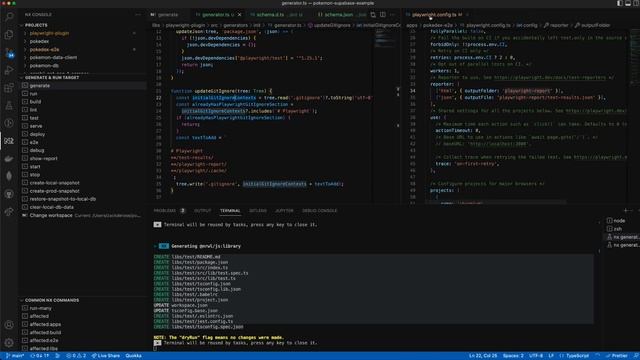
Task: Click TypeScript language mode
Action: click(x=577, y=356)
